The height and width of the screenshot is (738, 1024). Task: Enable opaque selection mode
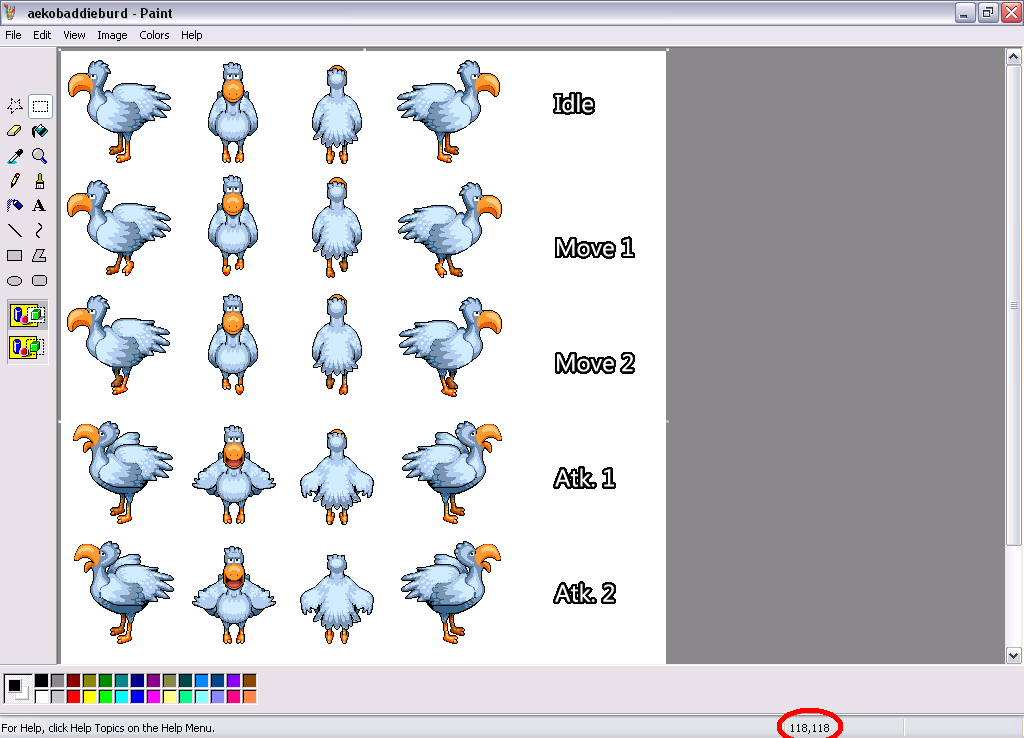point(27,314)
